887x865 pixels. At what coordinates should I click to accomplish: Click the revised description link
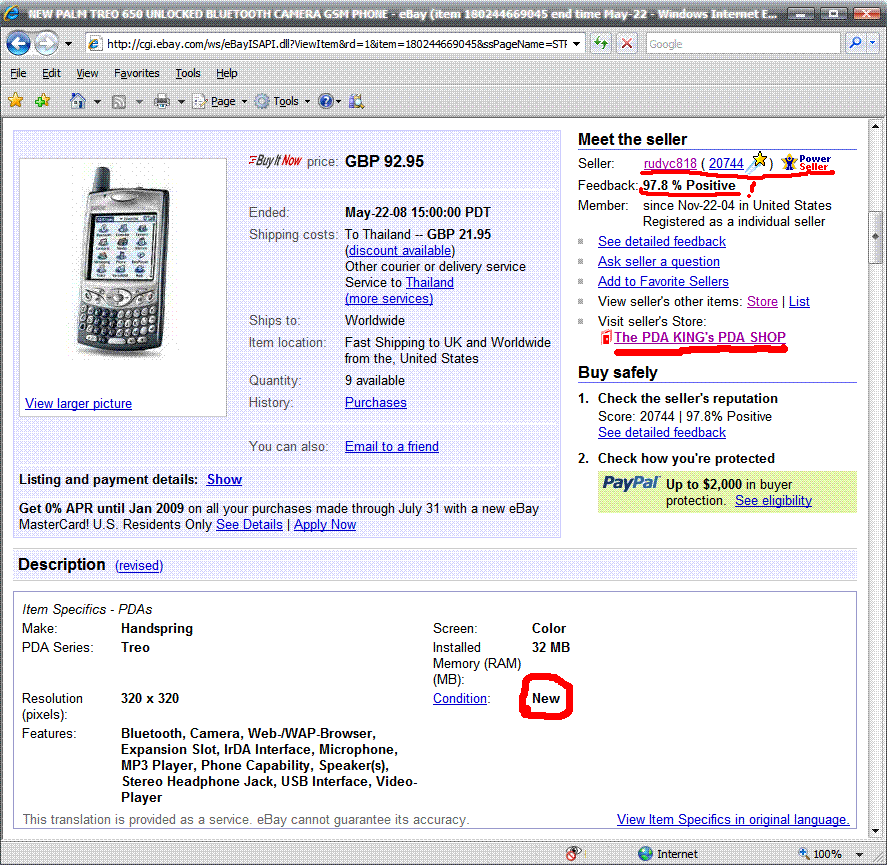(139, 565)
